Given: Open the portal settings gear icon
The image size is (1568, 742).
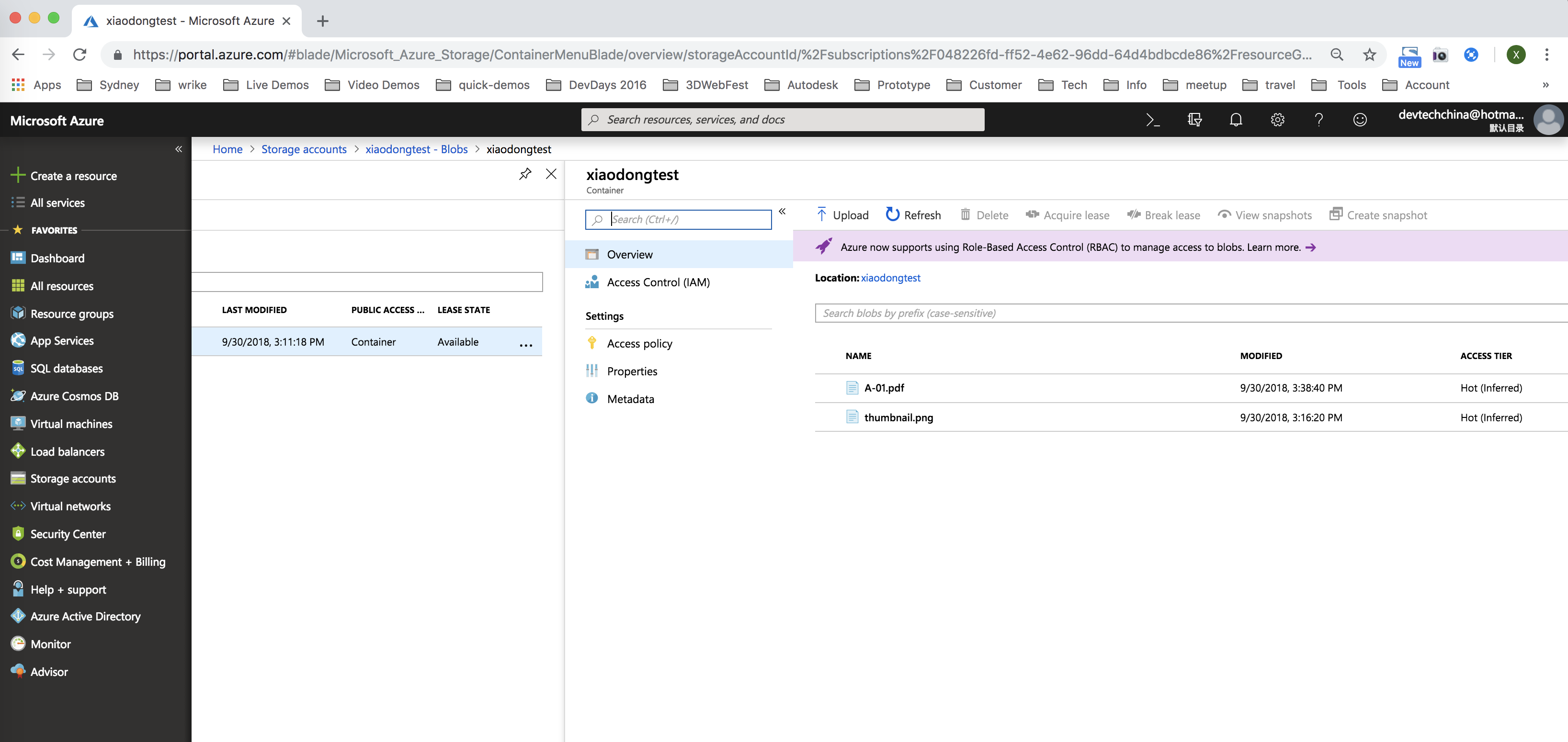Looking at the screenshot, I should [1277, 120].
